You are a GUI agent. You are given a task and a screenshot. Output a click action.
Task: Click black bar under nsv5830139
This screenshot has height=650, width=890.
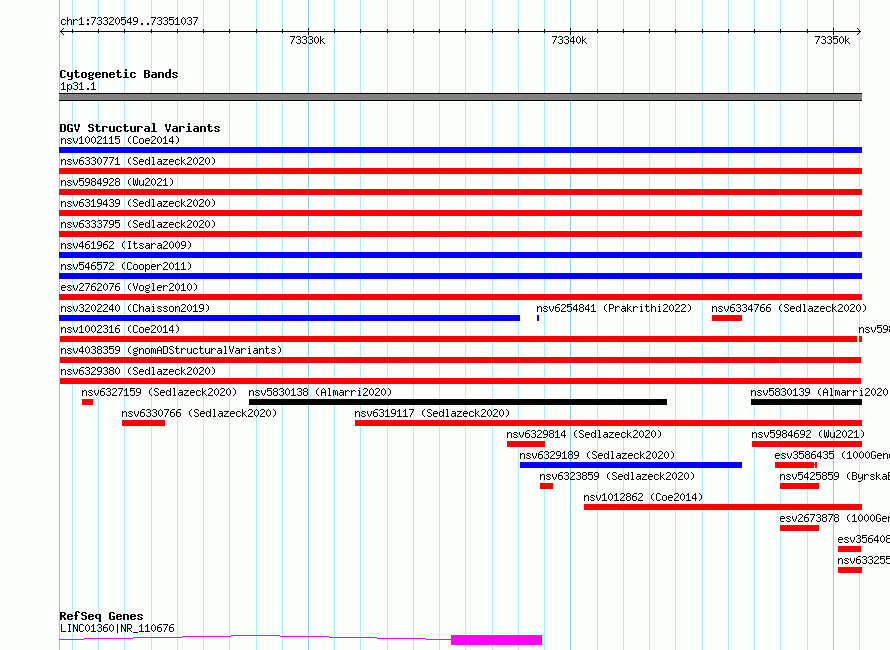pos(807,402)
